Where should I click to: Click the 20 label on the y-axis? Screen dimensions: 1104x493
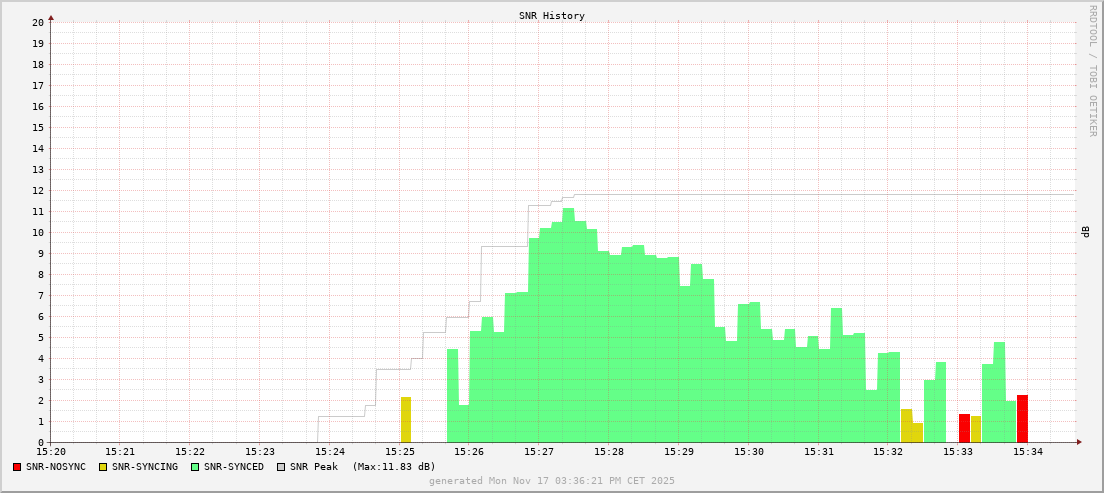(x=37, y=22)
